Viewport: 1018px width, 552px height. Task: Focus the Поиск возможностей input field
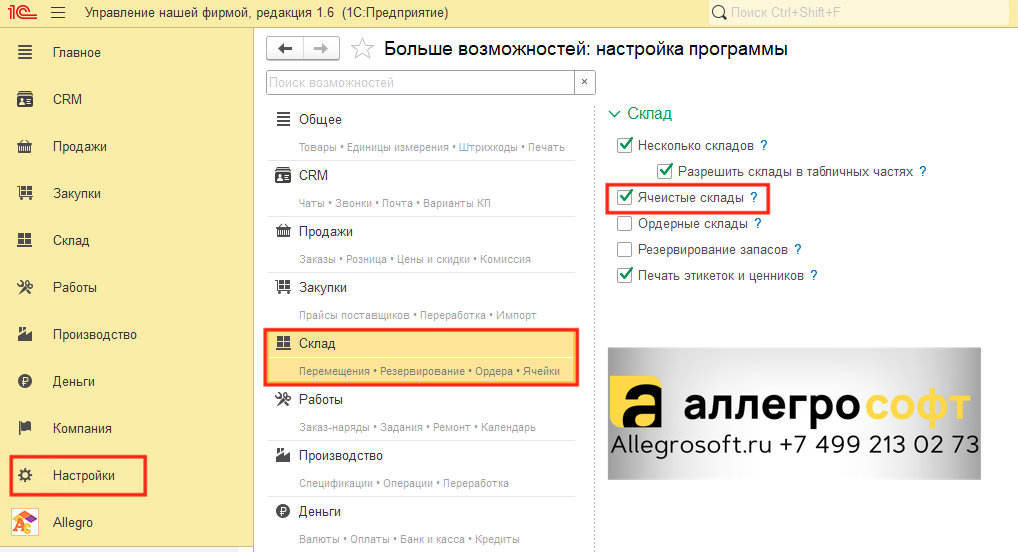pyautogui.click(x=420, y=82)
